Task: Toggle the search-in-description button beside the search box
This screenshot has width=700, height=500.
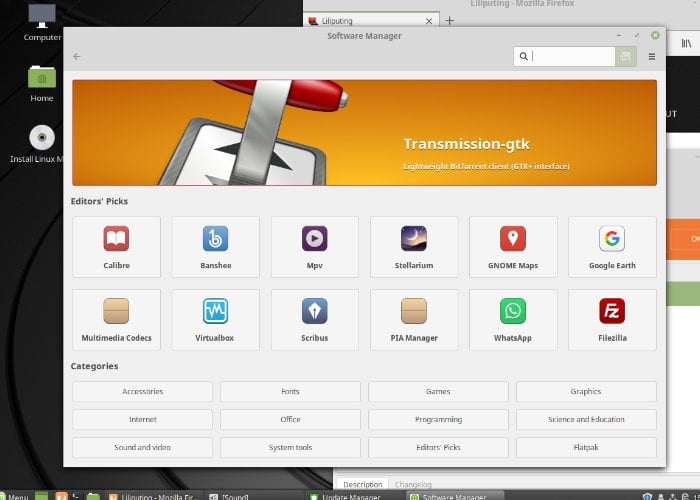Action: point(626,56)
